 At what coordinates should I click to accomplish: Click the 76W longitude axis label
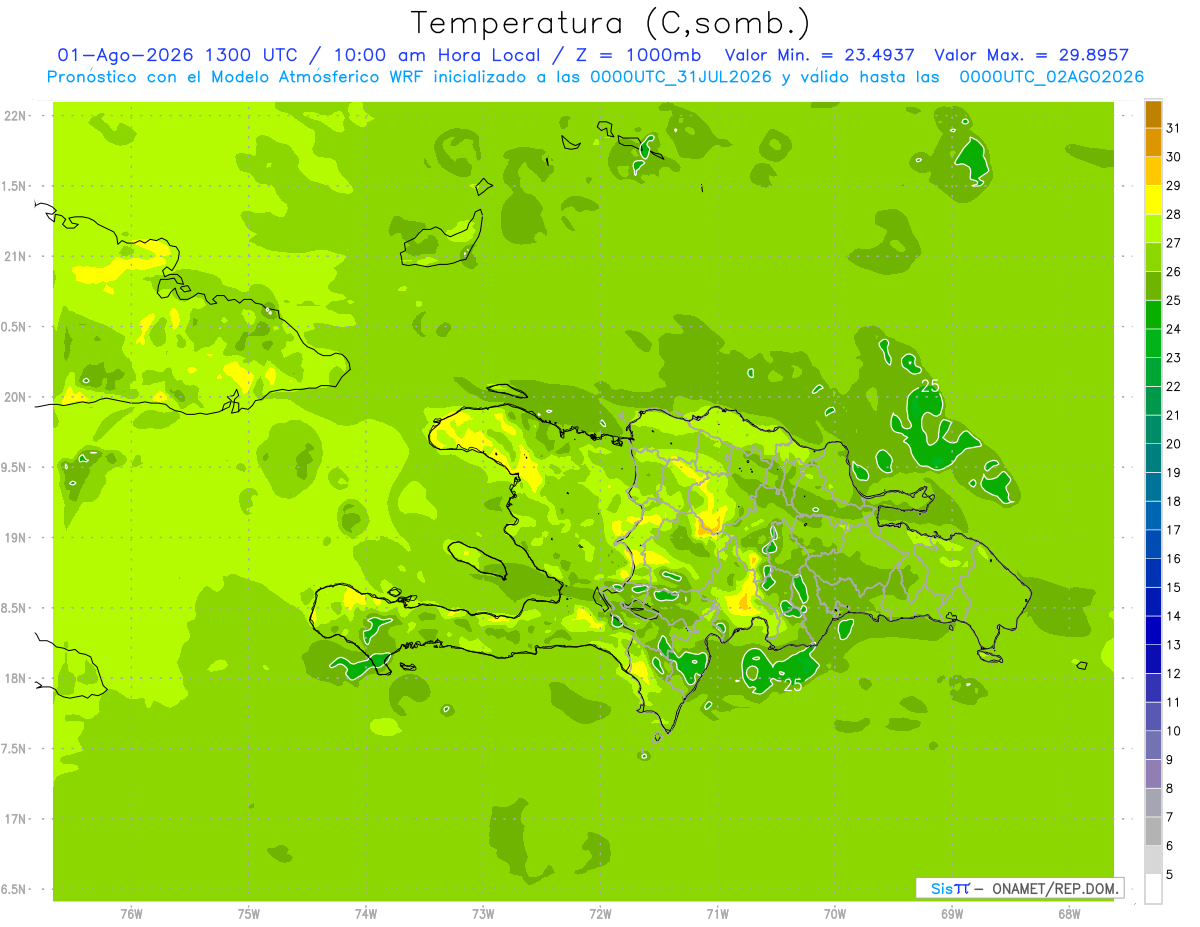[x=131, y=913]
